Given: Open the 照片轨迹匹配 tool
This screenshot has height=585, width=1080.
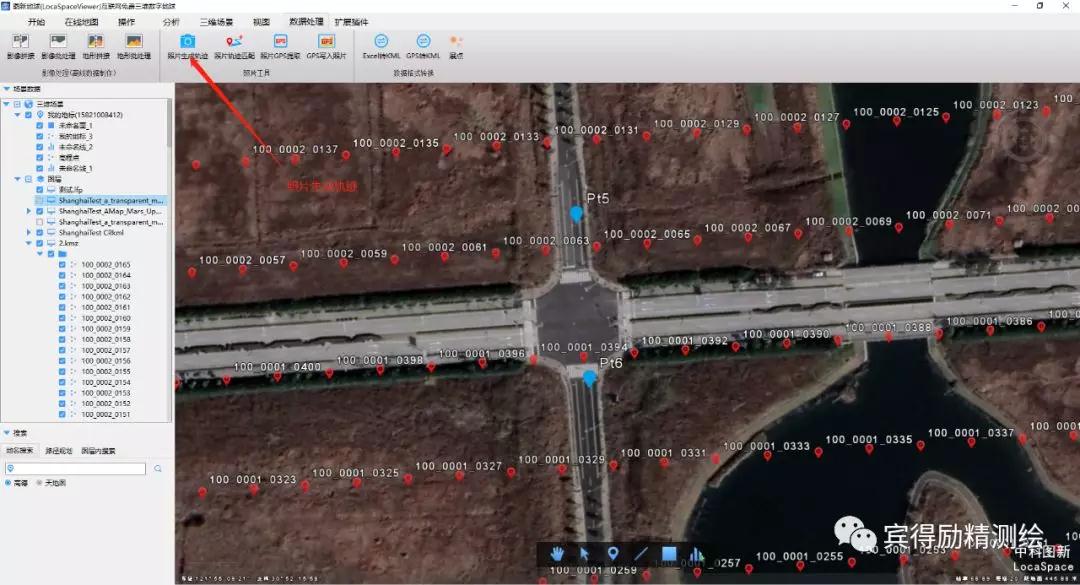Looking at the screenshot, I should point(234,42).
